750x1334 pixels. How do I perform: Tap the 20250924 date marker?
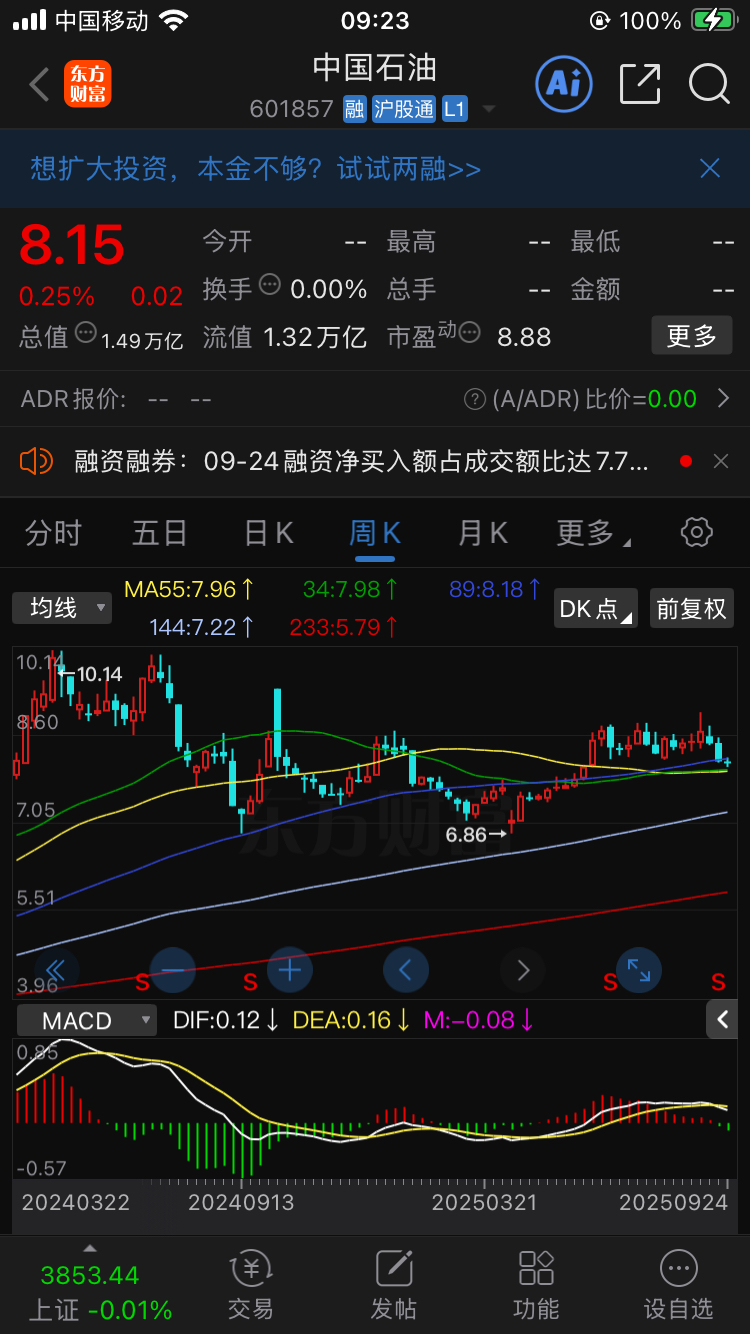point(673,1202)
